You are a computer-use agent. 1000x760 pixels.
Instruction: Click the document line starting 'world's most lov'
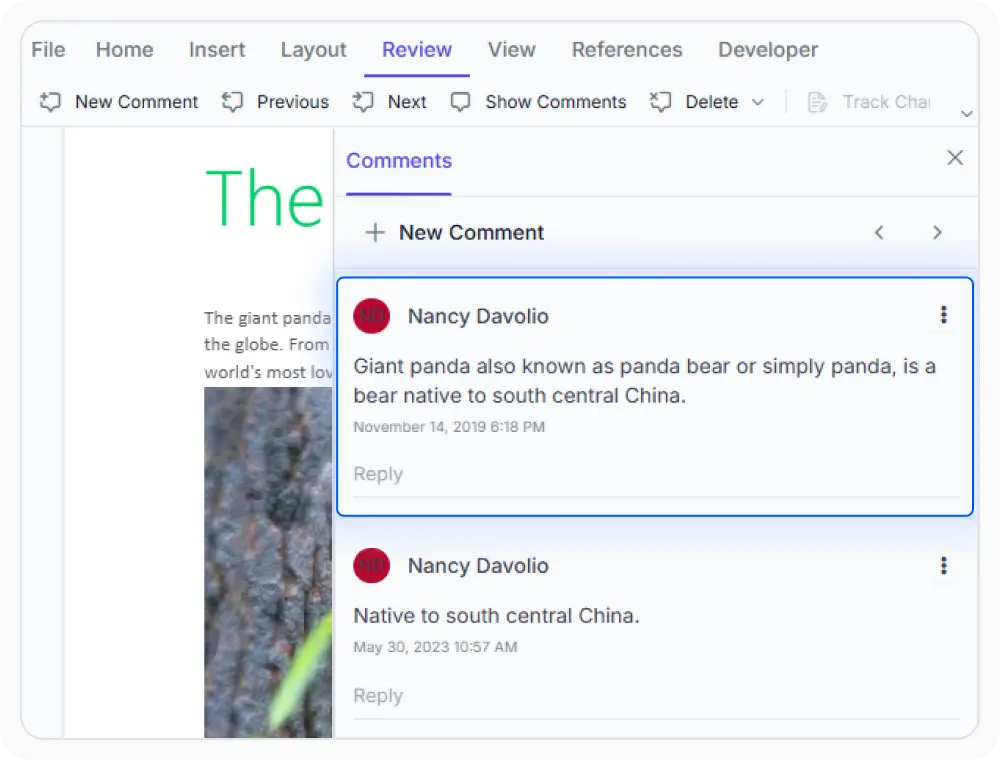(268, 372)
